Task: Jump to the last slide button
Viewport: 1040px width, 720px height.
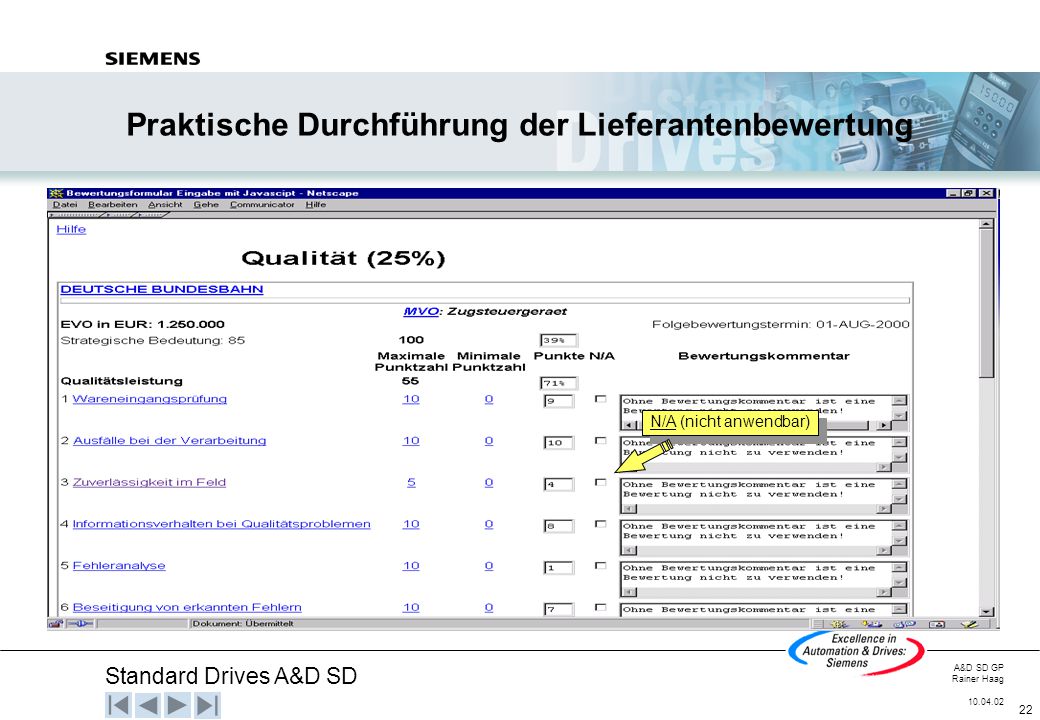Action: [x=206, y=705]
